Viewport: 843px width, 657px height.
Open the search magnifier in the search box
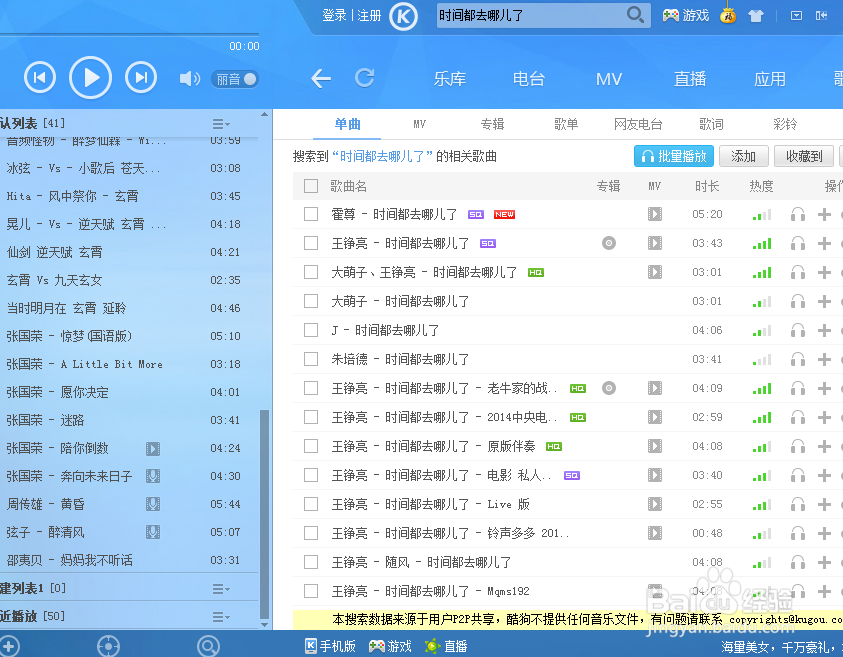(634, 16)
